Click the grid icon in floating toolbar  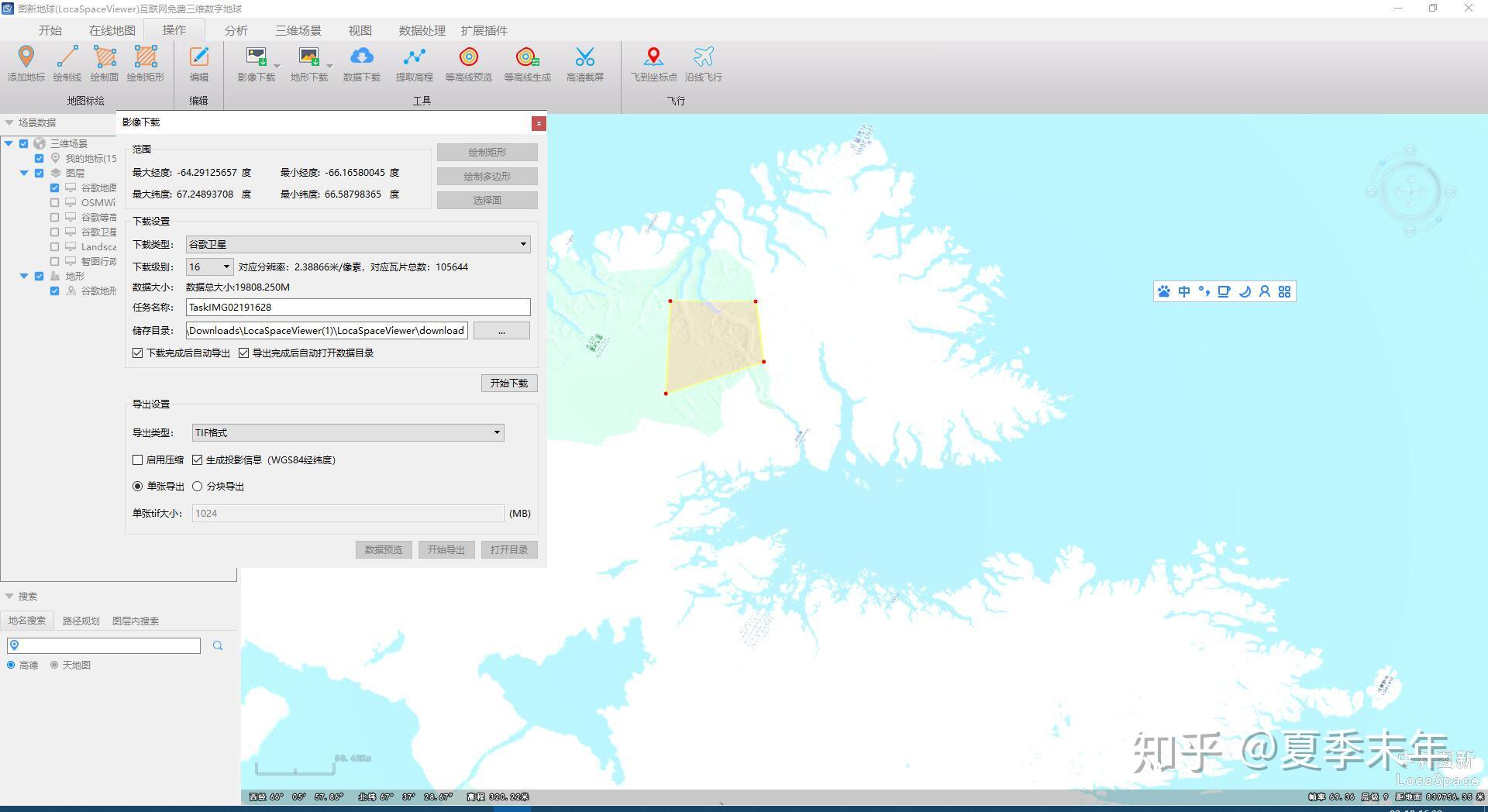(1285, 291)
